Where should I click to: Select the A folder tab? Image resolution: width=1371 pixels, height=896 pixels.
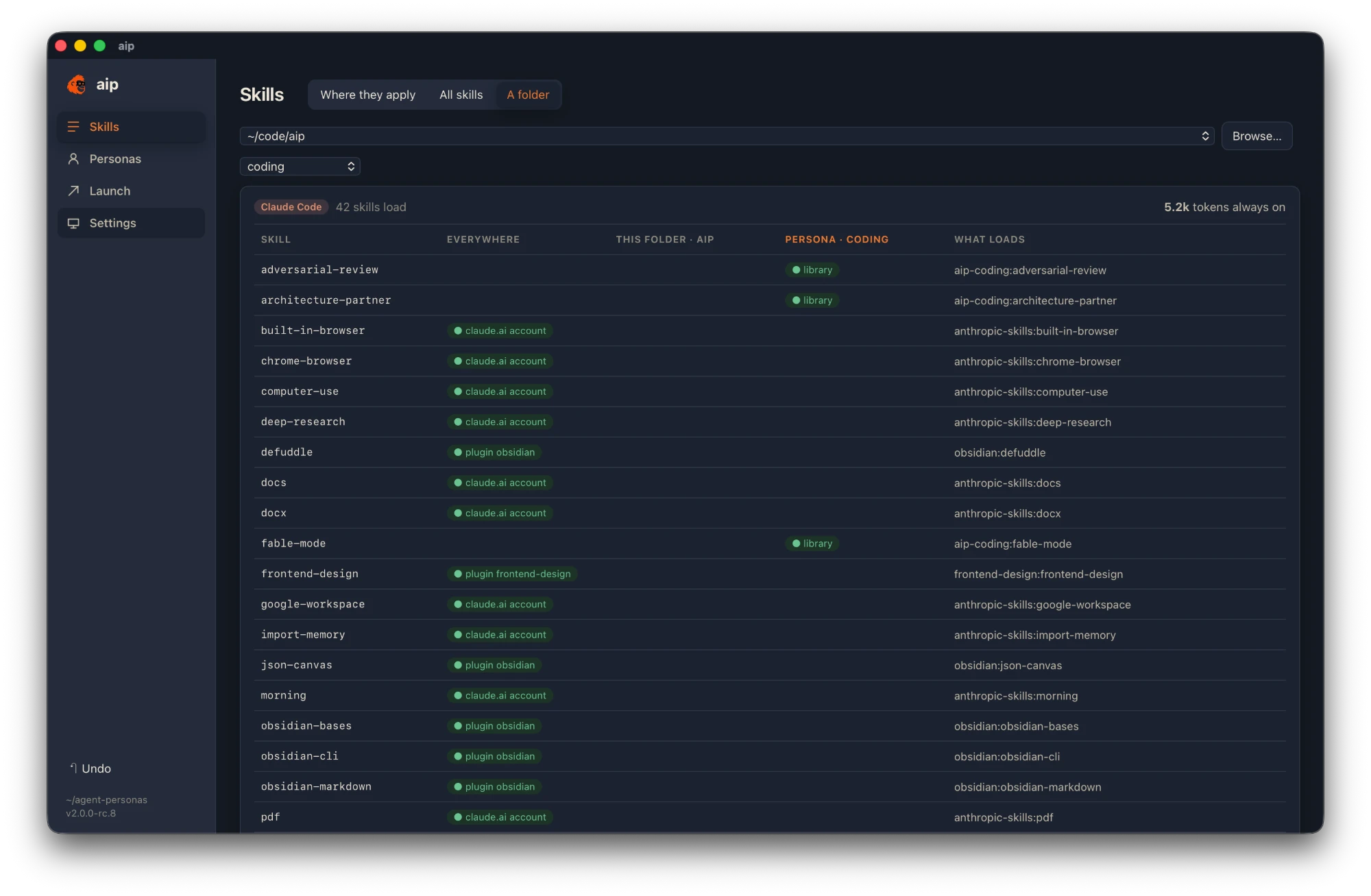tap(528, 95)
